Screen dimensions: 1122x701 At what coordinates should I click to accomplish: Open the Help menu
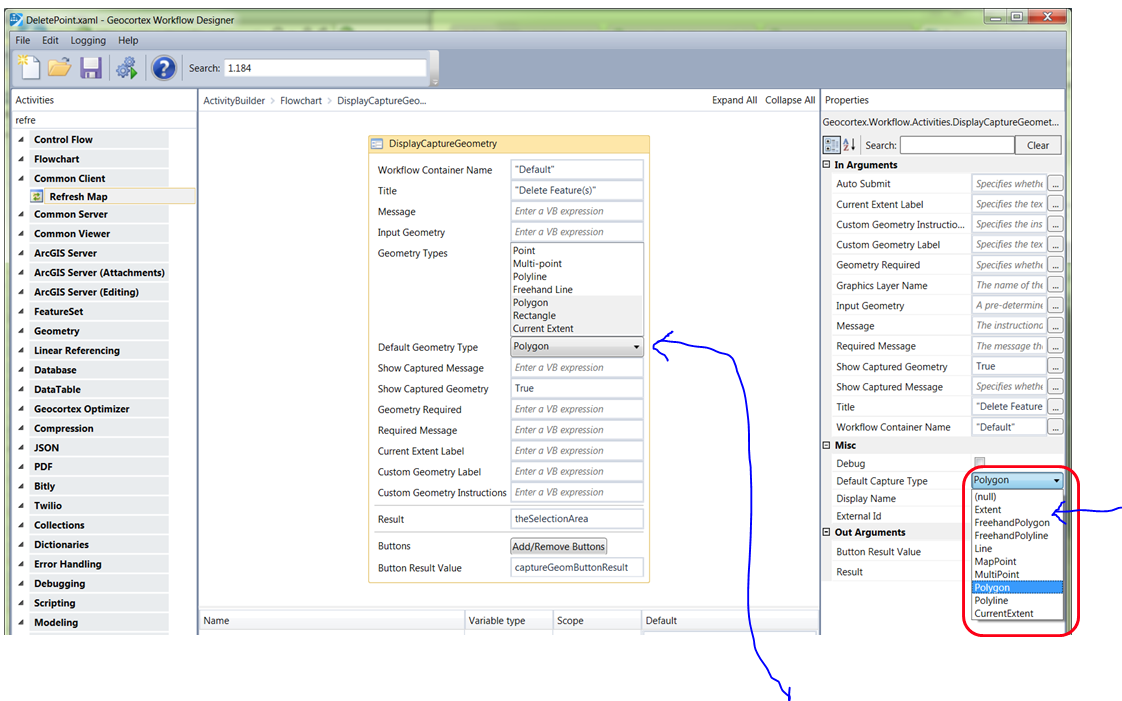128,40
